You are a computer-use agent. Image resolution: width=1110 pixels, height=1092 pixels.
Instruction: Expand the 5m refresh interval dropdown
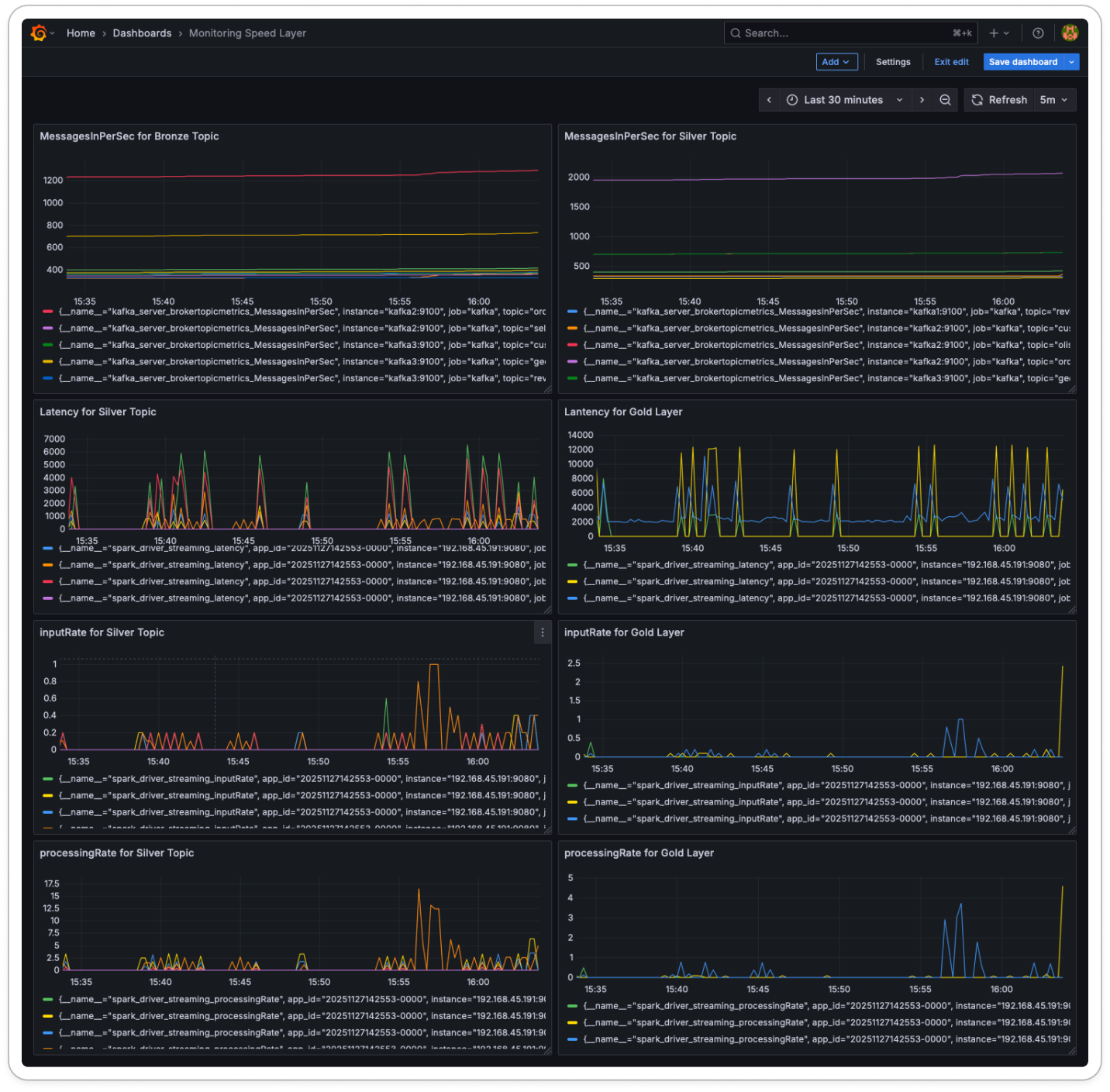(x=1054, y=100)
